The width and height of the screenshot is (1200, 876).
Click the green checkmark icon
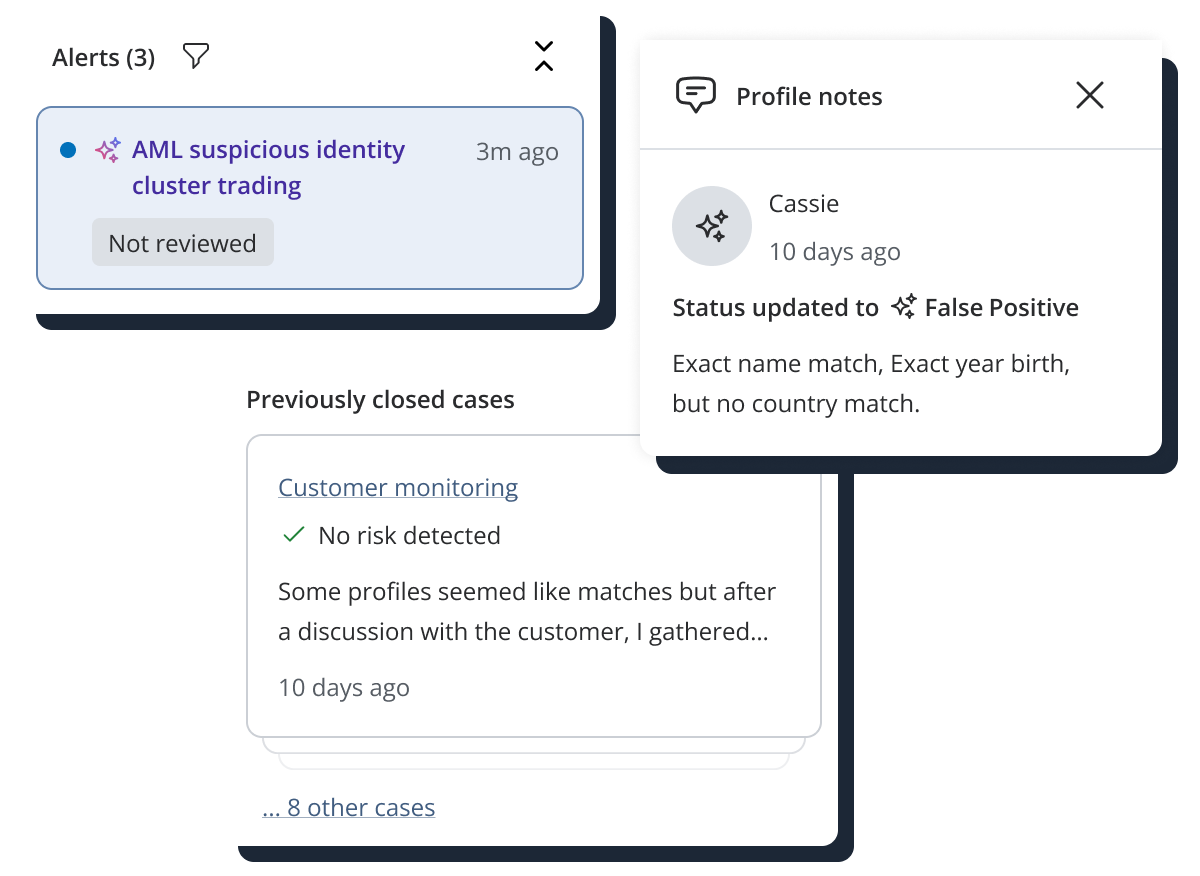click(x=293, y=535)
